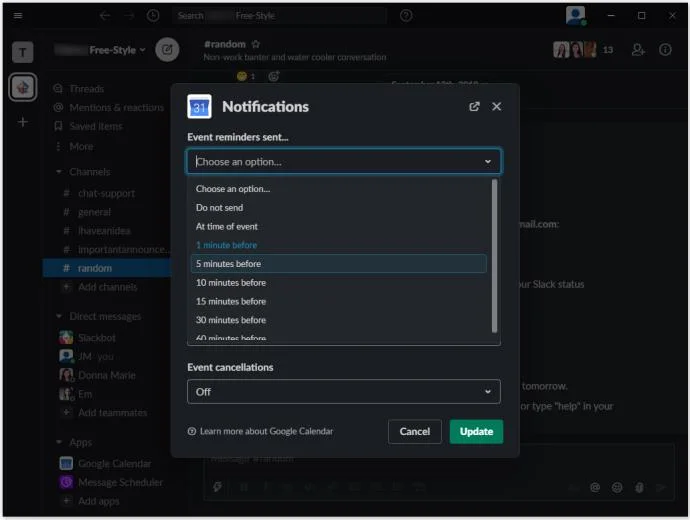The width and height of the screenshot is (690, 520).
Task: Select the T workspace tile
Action: (22, 53)
